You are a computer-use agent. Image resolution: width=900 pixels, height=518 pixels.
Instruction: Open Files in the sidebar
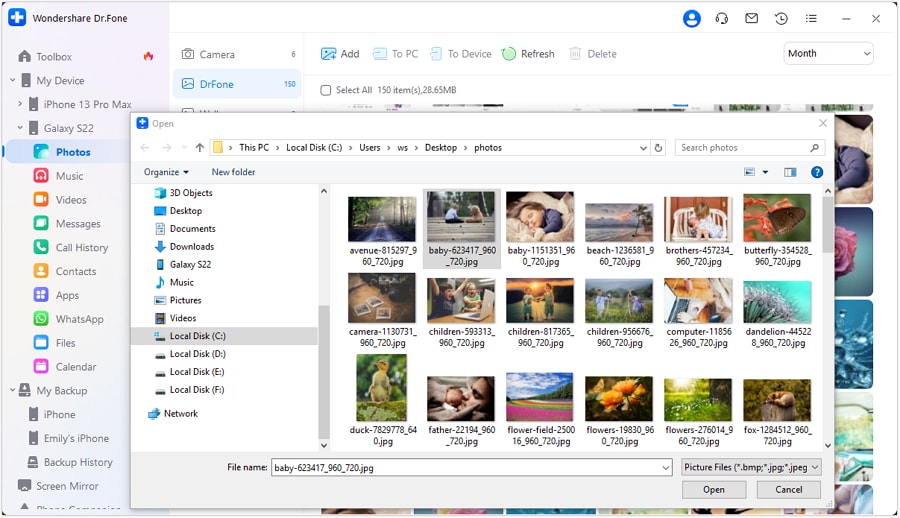click(x=67, y=343)
